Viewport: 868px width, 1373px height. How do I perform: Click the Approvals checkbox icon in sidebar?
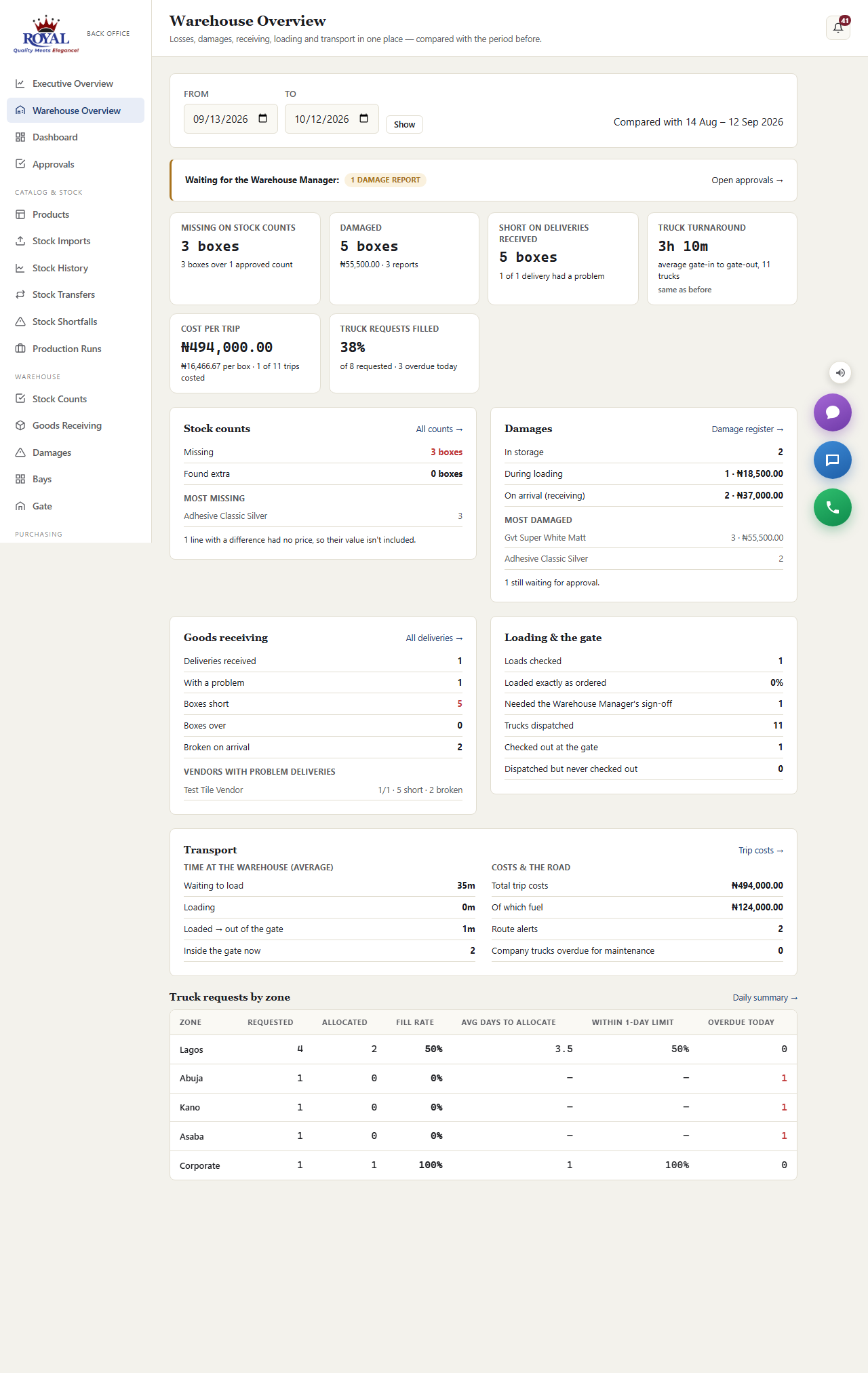pos(20,164)
